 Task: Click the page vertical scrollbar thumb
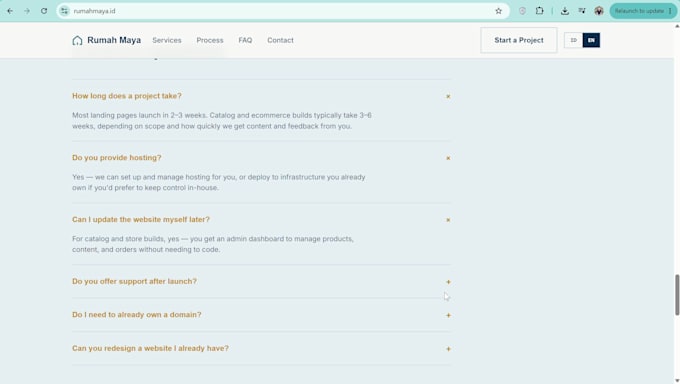click(677, 295)
